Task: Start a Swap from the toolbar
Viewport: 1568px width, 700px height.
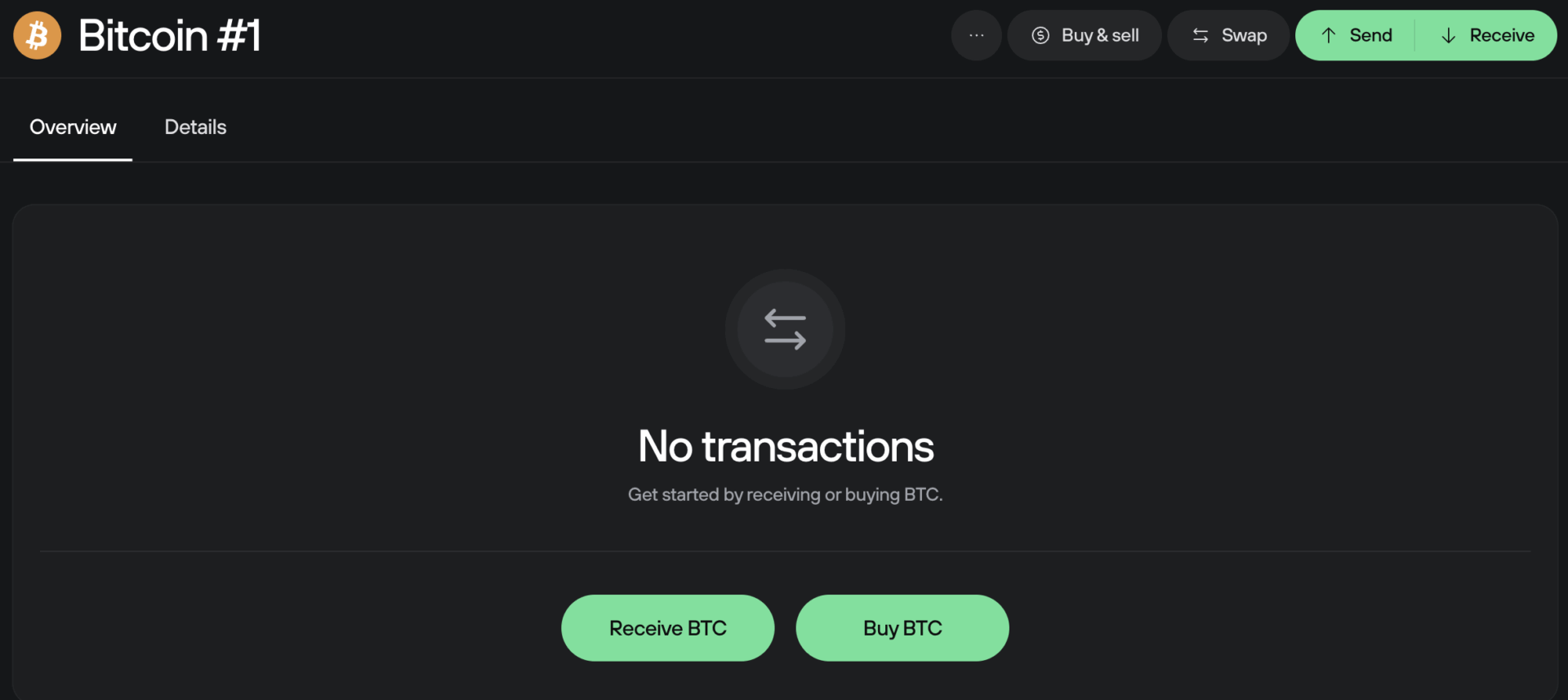Action: pyautogui.click(x=1227, y=35)
